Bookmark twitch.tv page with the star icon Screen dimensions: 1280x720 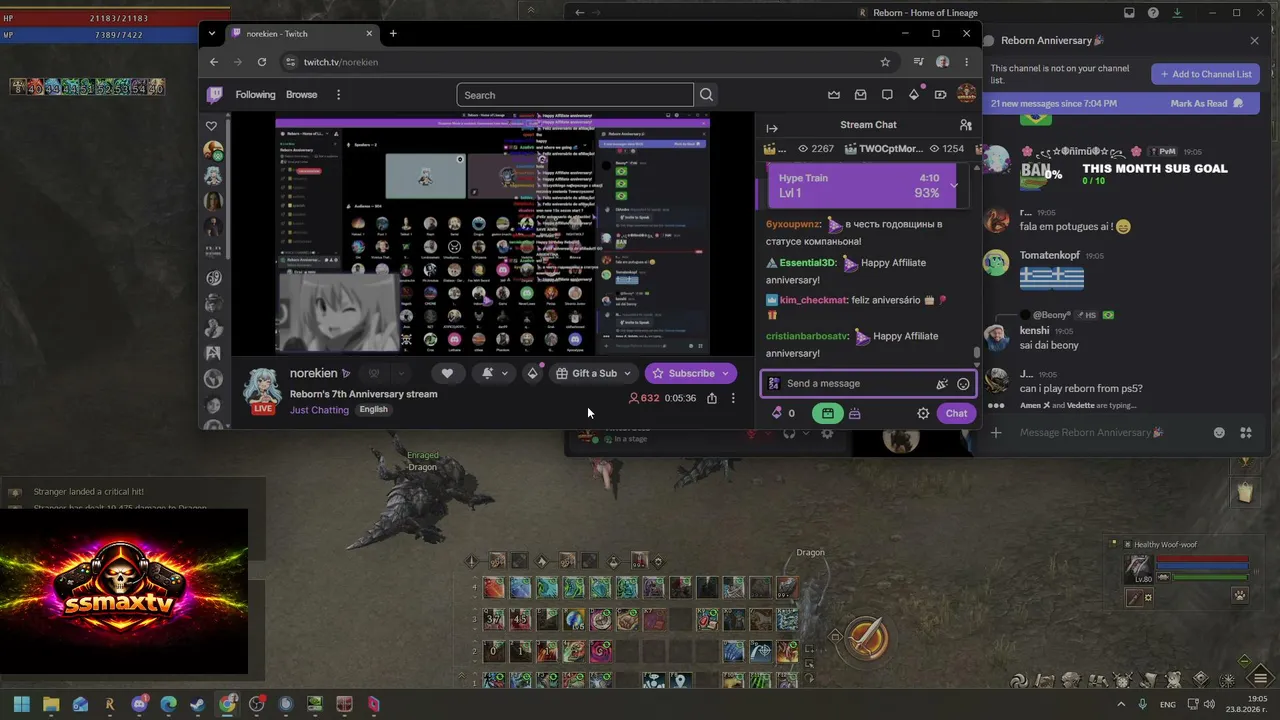pyautogui.click(x=885, y=62)
